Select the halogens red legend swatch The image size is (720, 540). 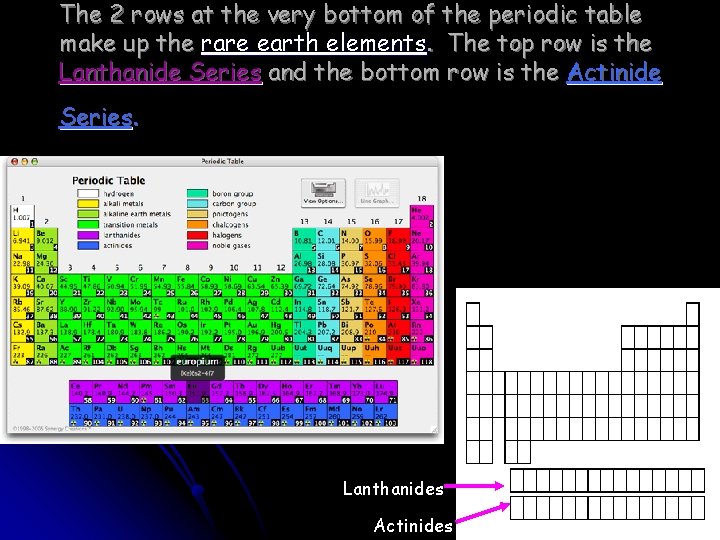(197, 235)
